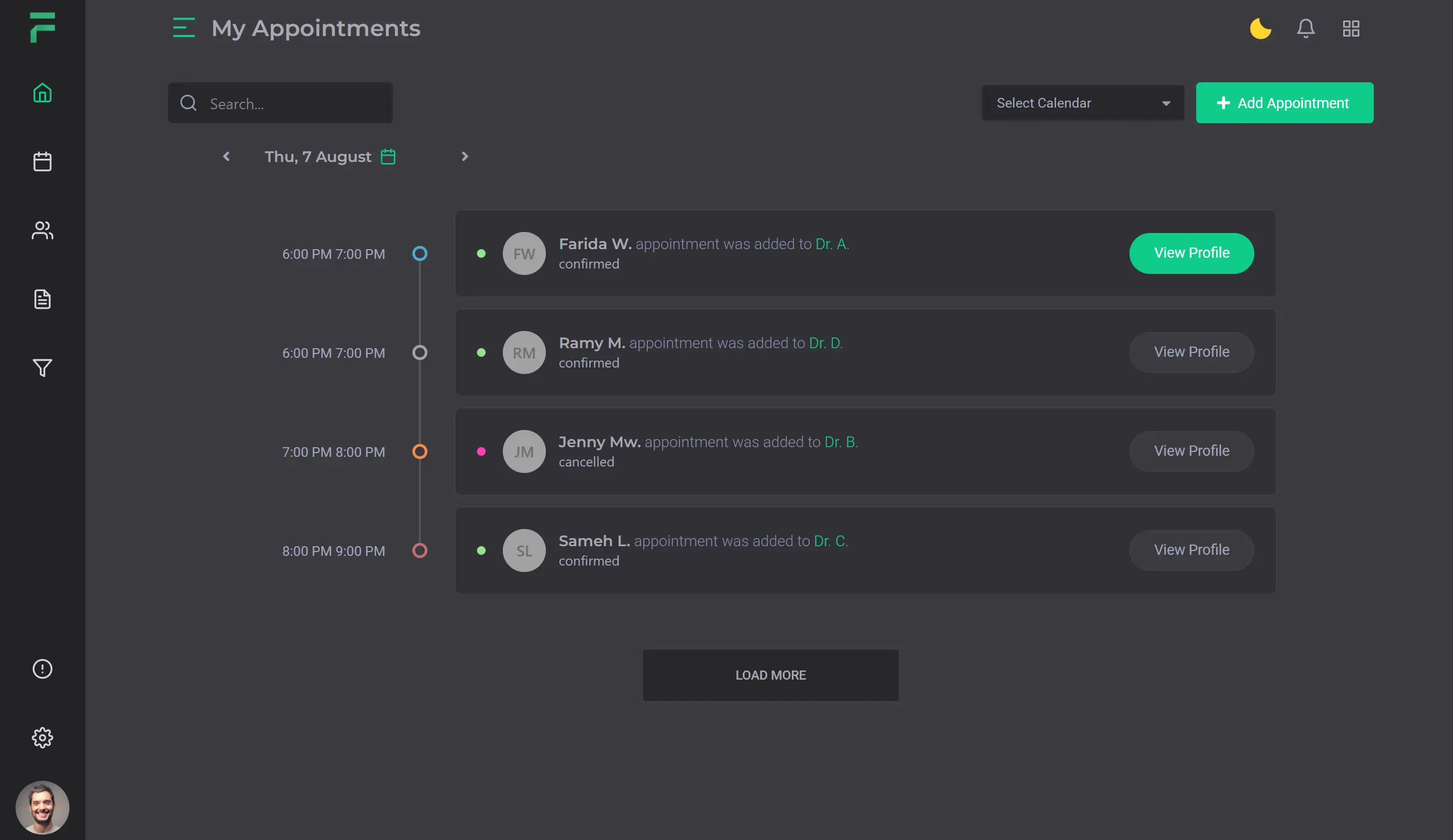The height and width of the screenshot is (840, 1453).
Task: Click 7:00 PM 8:00 PM time label
Action: 333,452
